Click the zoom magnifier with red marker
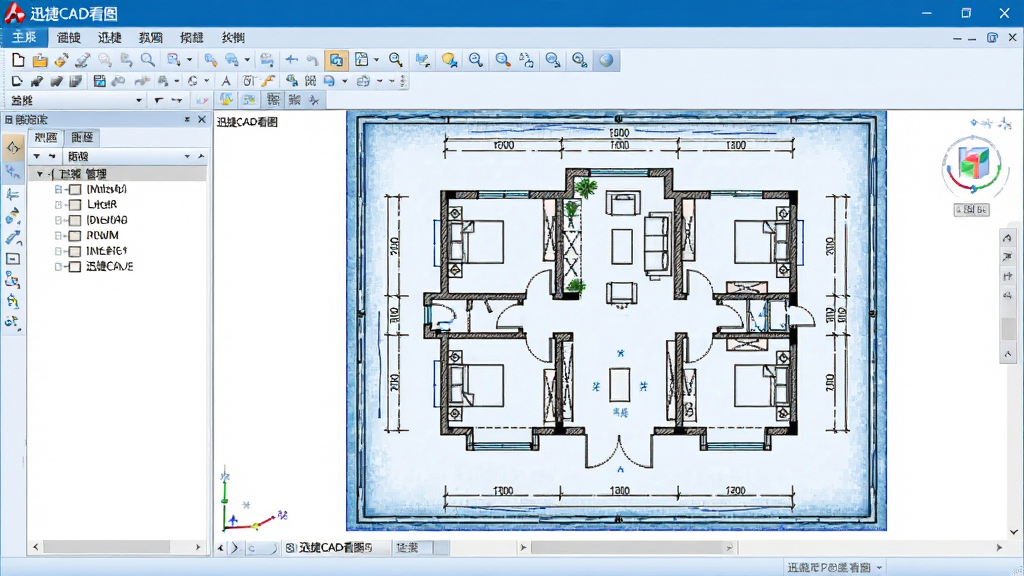 (x=503, y=60)
